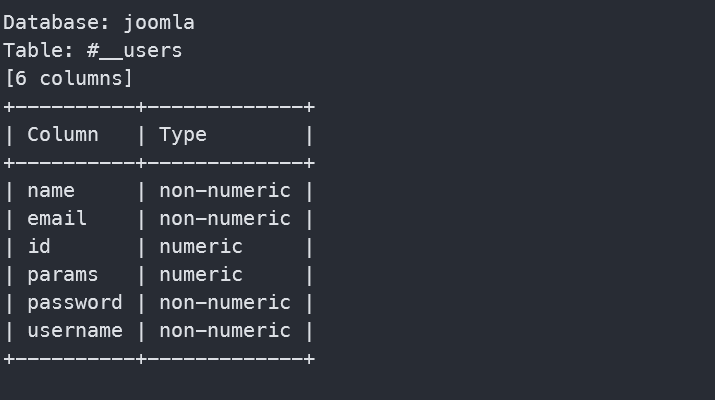
Task: Click the "numeric" type beside params
Action: [201, 274]
